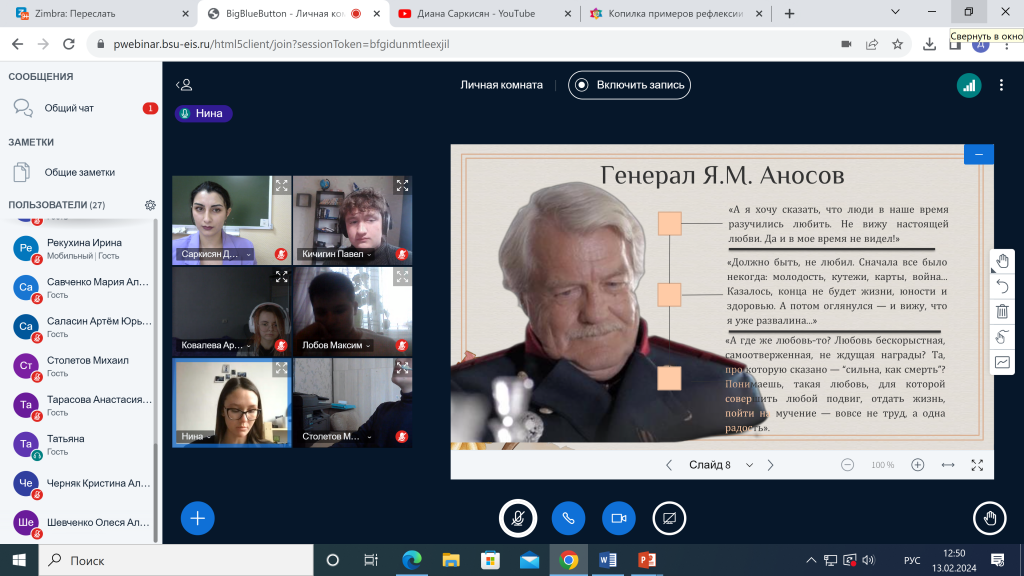Fullscreen Кичигин Павел webcam

point(402,185)
